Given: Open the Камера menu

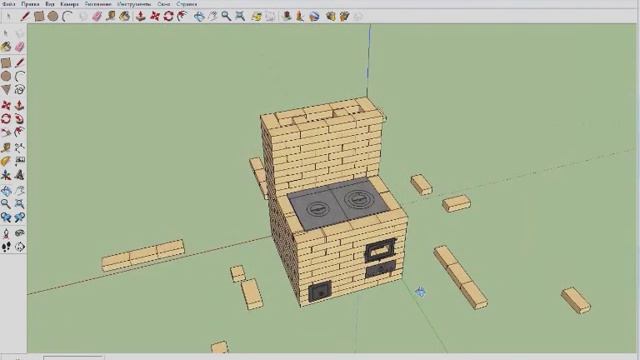Looking at the screenshot, I should (x=69, y=4).
